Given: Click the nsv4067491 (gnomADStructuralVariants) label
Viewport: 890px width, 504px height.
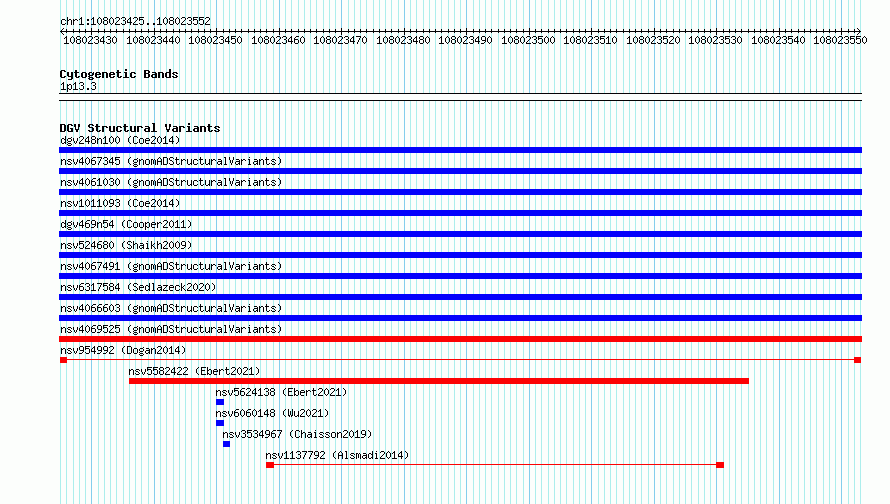Looking at the screenshot, I should pyautogui.click(x=171, y=266).
